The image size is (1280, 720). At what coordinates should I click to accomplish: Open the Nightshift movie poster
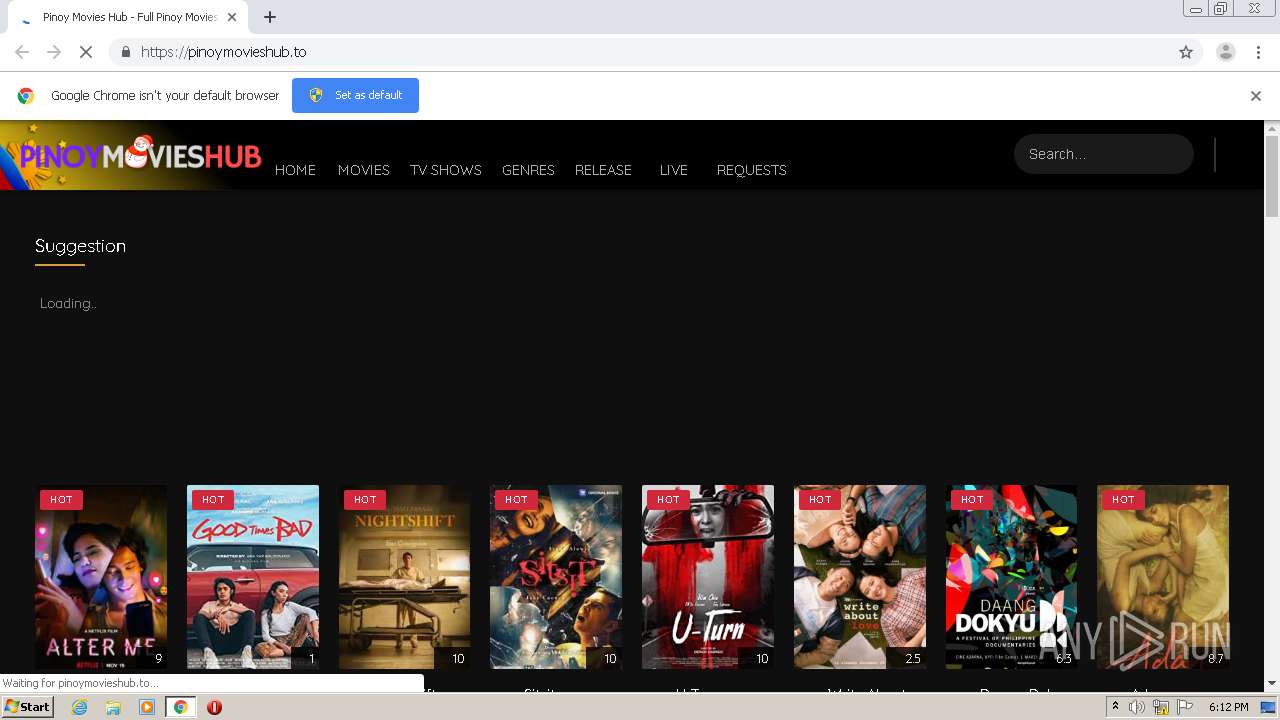coord(404,577)
